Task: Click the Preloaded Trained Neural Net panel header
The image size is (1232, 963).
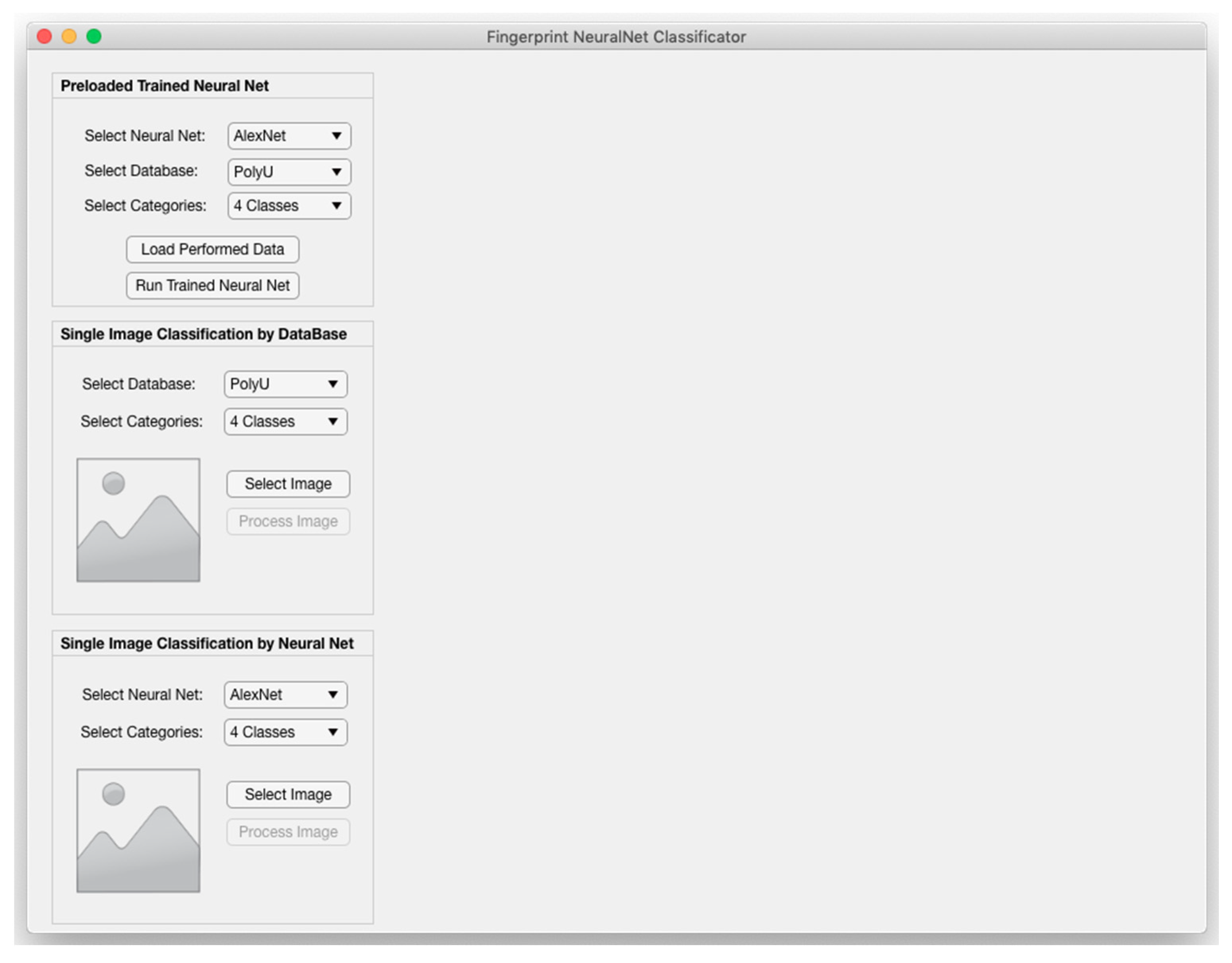Action: pos(164,86)
